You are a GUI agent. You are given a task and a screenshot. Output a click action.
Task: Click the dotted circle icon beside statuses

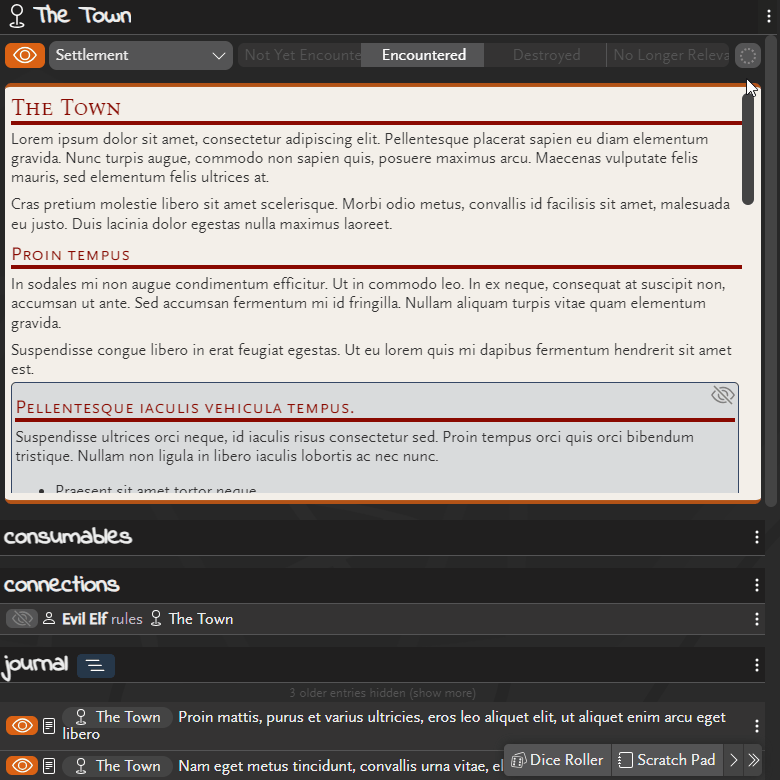(747, 56)
